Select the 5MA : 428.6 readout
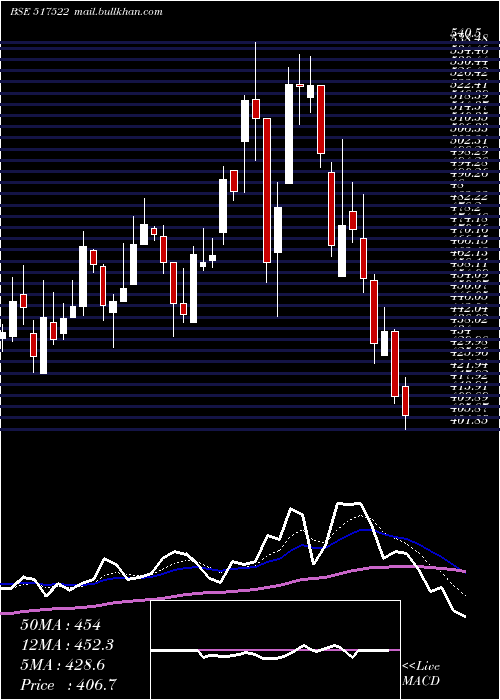This screenshot has height=700, width=500. point(62,665)
